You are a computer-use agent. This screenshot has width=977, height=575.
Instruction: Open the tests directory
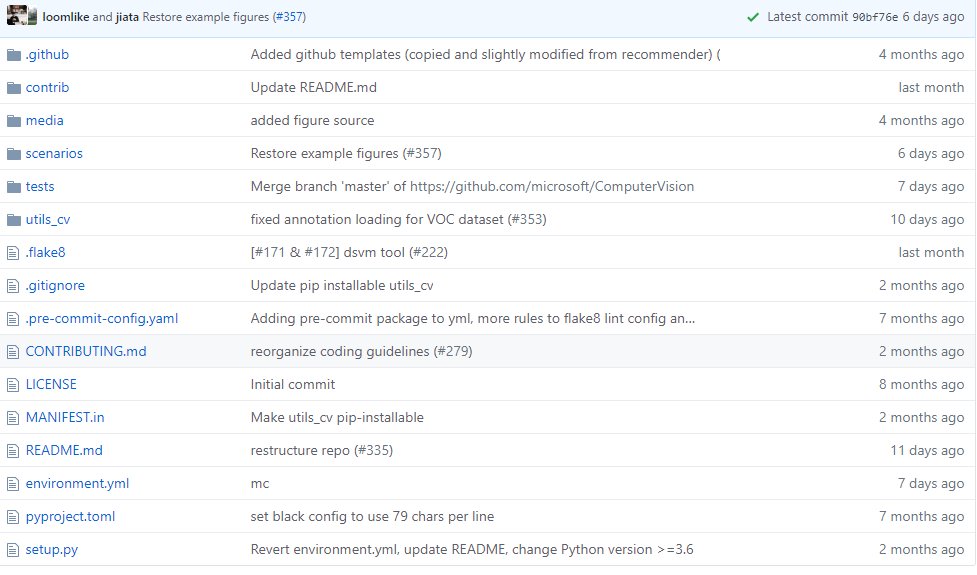40,186
